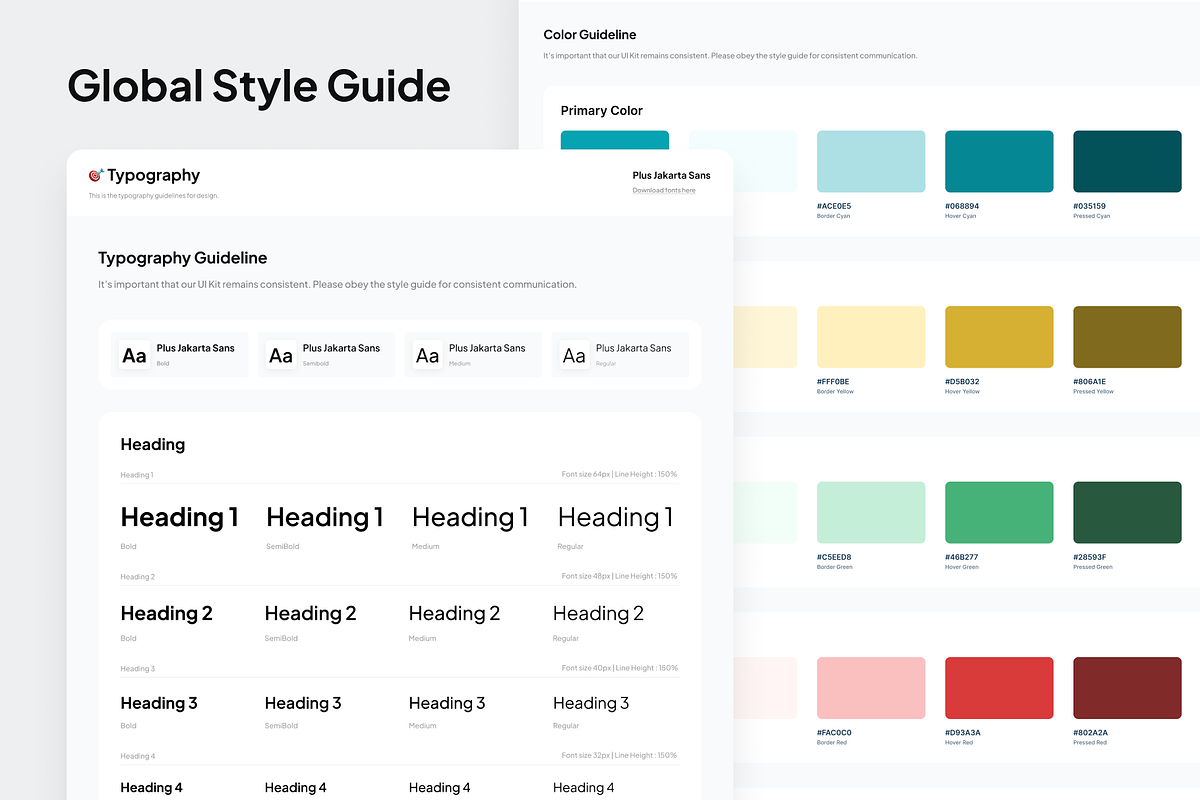This screenshot has height=800, width=1200.
Task: Click the small 'Heading 2' row label
Action: tap(138, 577)
